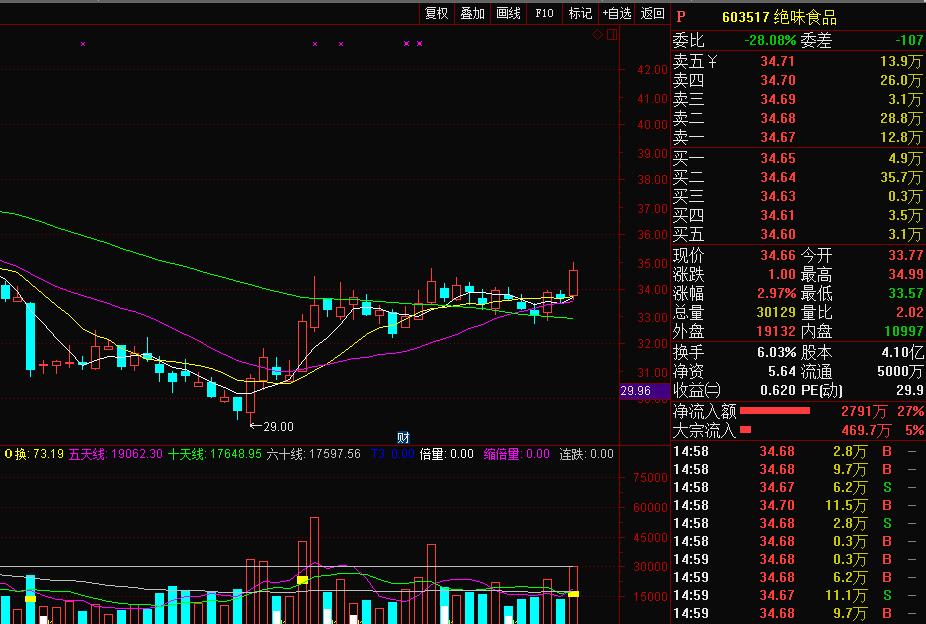
Task: Click the yellow O icon before 换
Action: tap(9, 454)
